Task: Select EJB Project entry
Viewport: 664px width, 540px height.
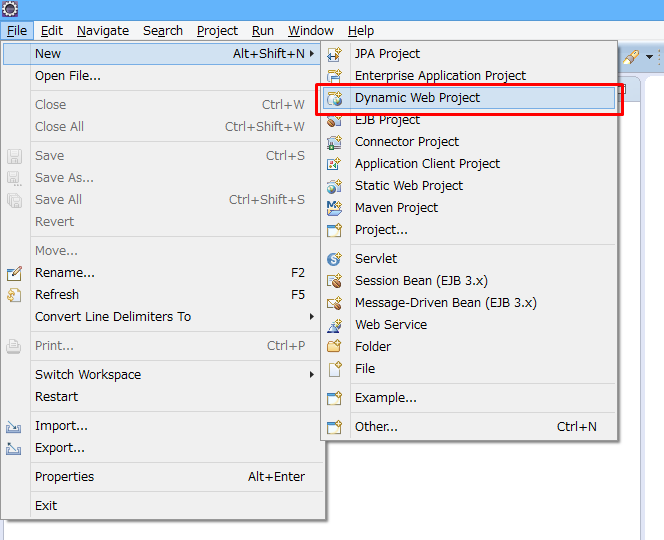Action: click(x=469, y=120)
